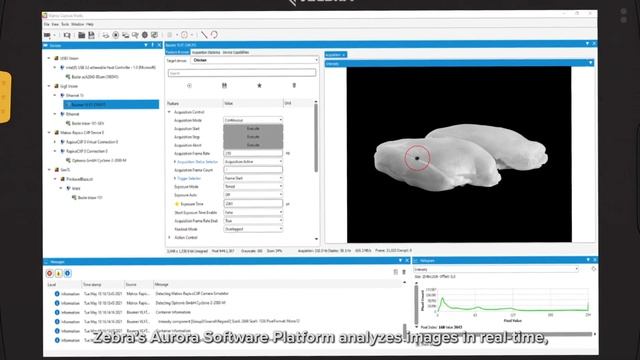The height and width of the screenshot is (360, 640).
Task: Click the dark round globe toolbar icon
Action: (144, 35)
